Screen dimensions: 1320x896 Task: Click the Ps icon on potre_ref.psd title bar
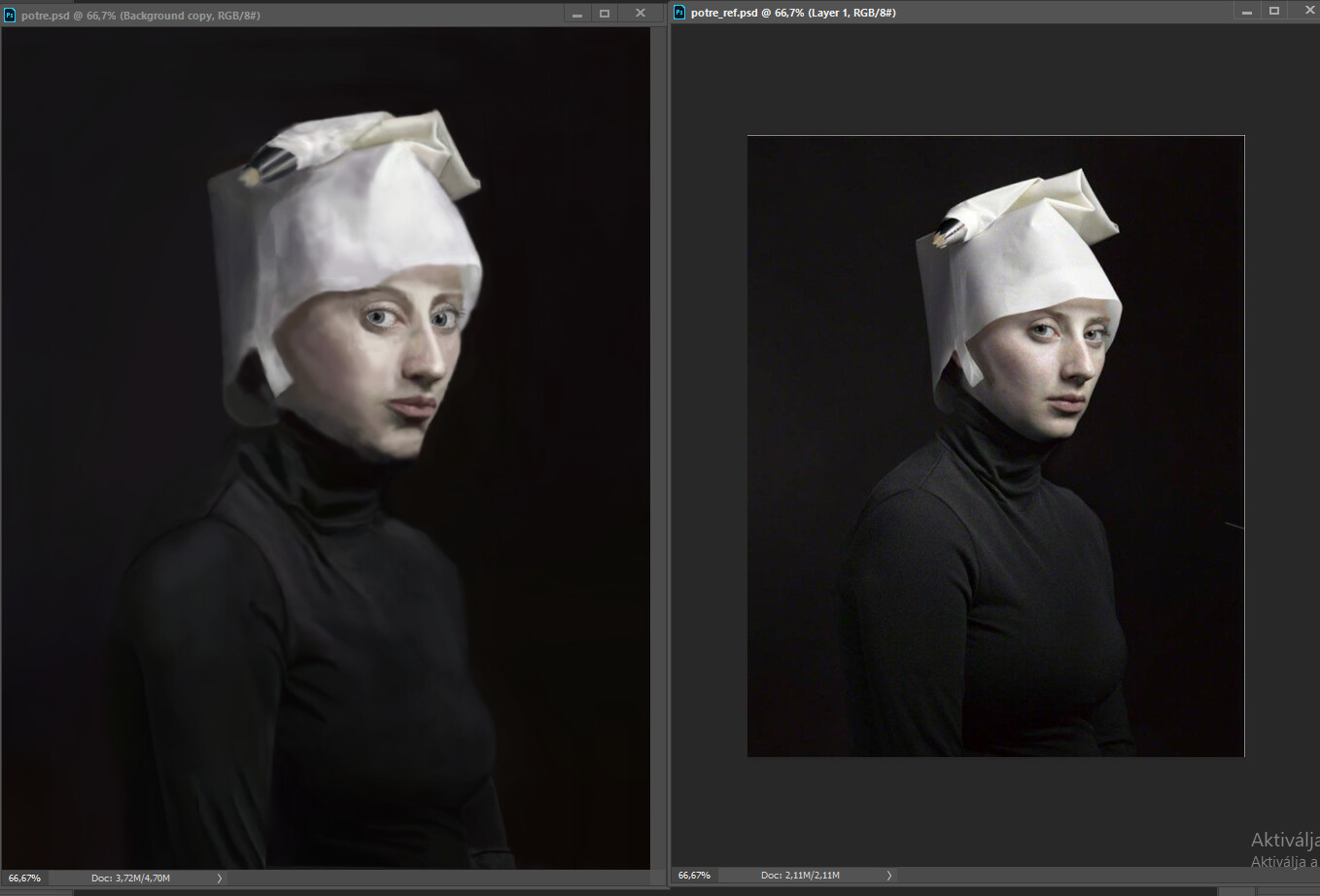[679, 12]
